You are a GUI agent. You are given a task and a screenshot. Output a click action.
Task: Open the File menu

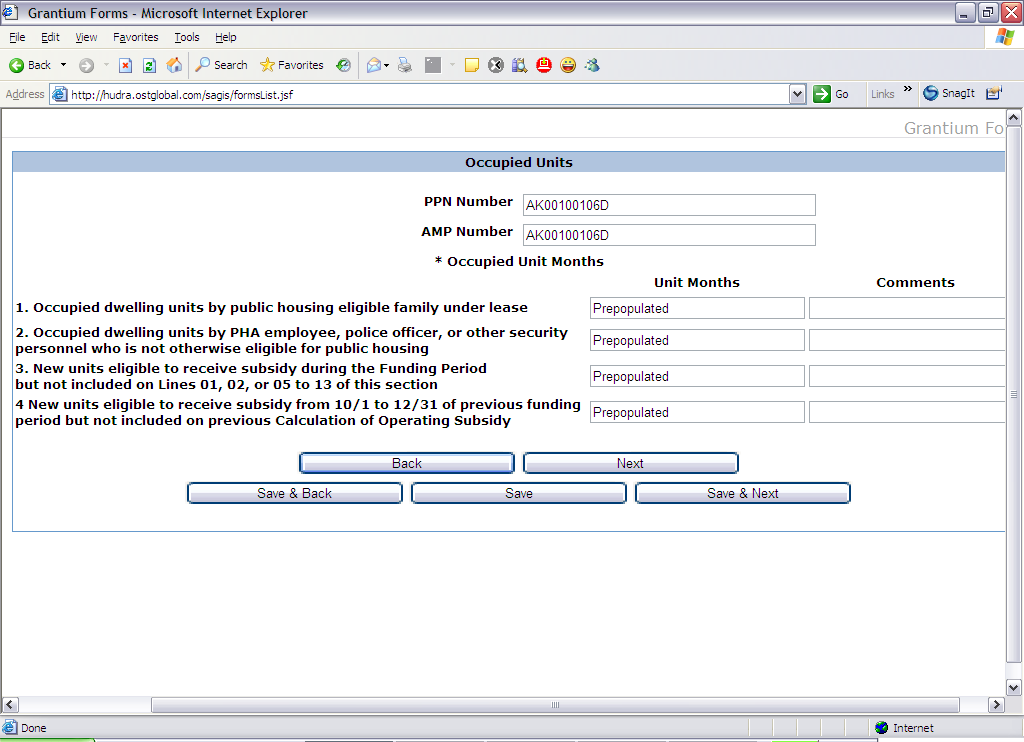(17, 37)
